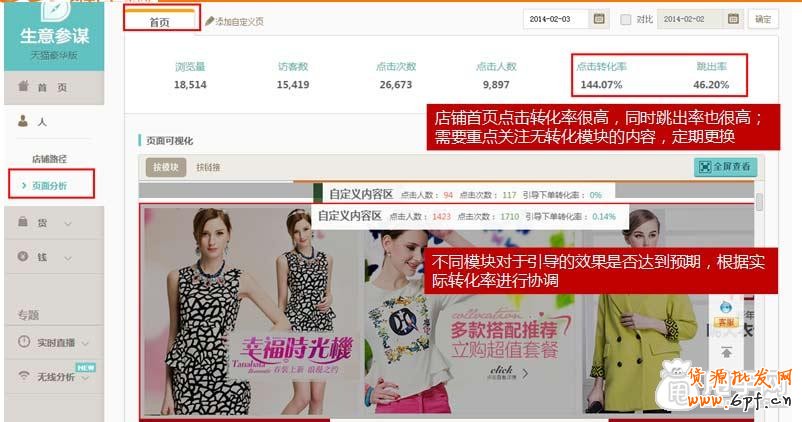The width and height of the screenshot is (802, 422).
Task: Click the clock icon beside 实时直播
Action: pos(24,342)
